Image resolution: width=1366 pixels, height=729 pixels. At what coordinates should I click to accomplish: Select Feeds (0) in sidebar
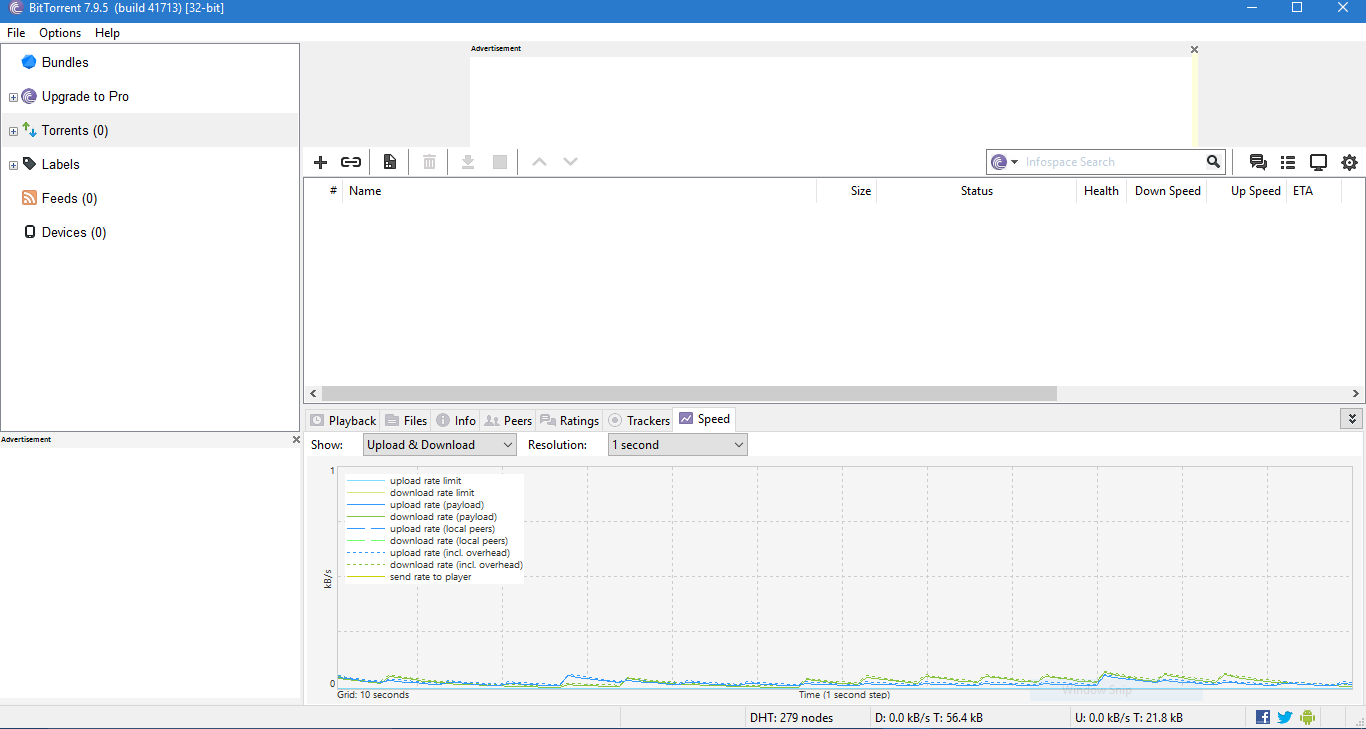[69, 198]
